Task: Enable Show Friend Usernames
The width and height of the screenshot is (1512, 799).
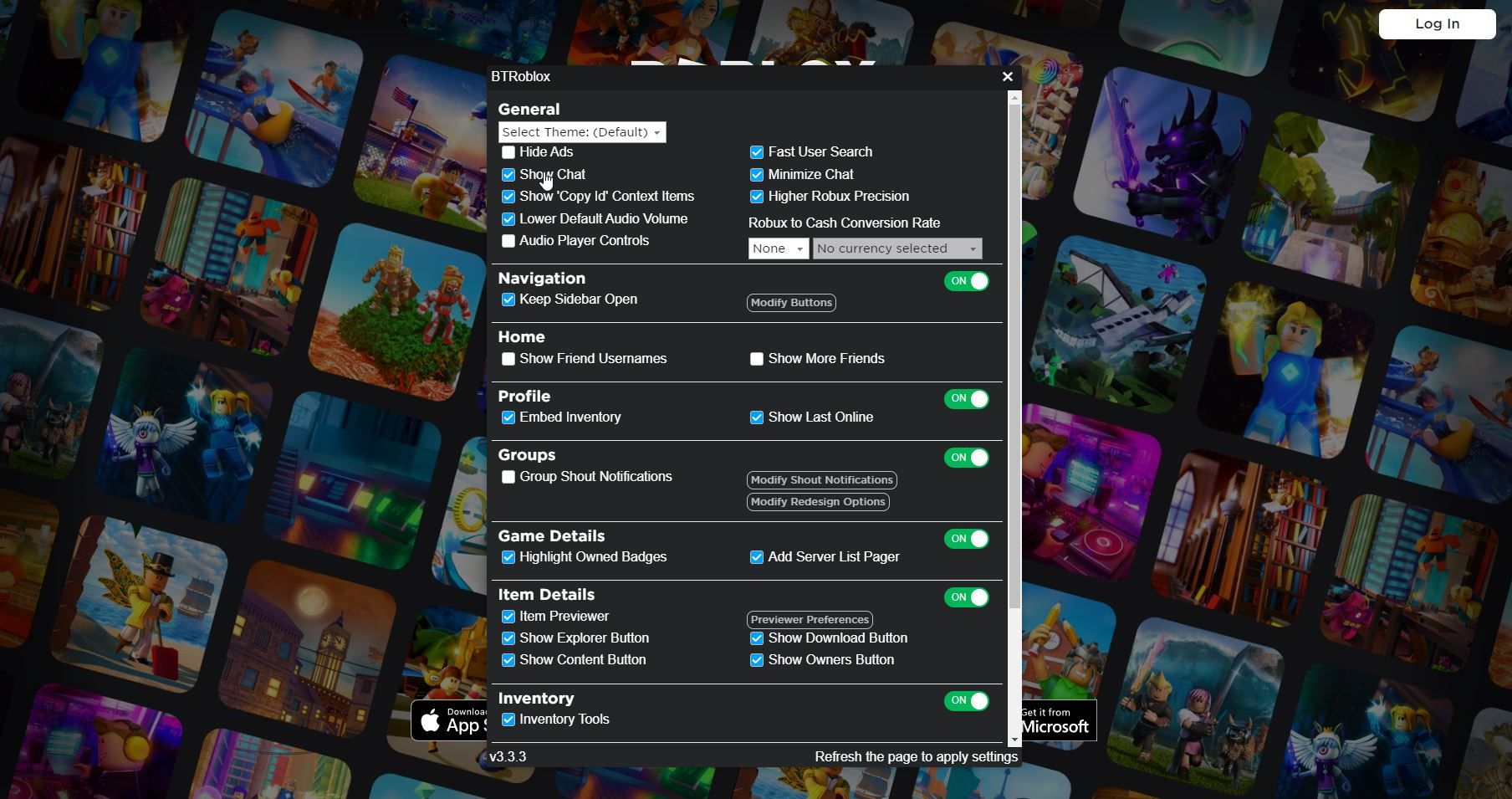Action: (x=508, y=358)
